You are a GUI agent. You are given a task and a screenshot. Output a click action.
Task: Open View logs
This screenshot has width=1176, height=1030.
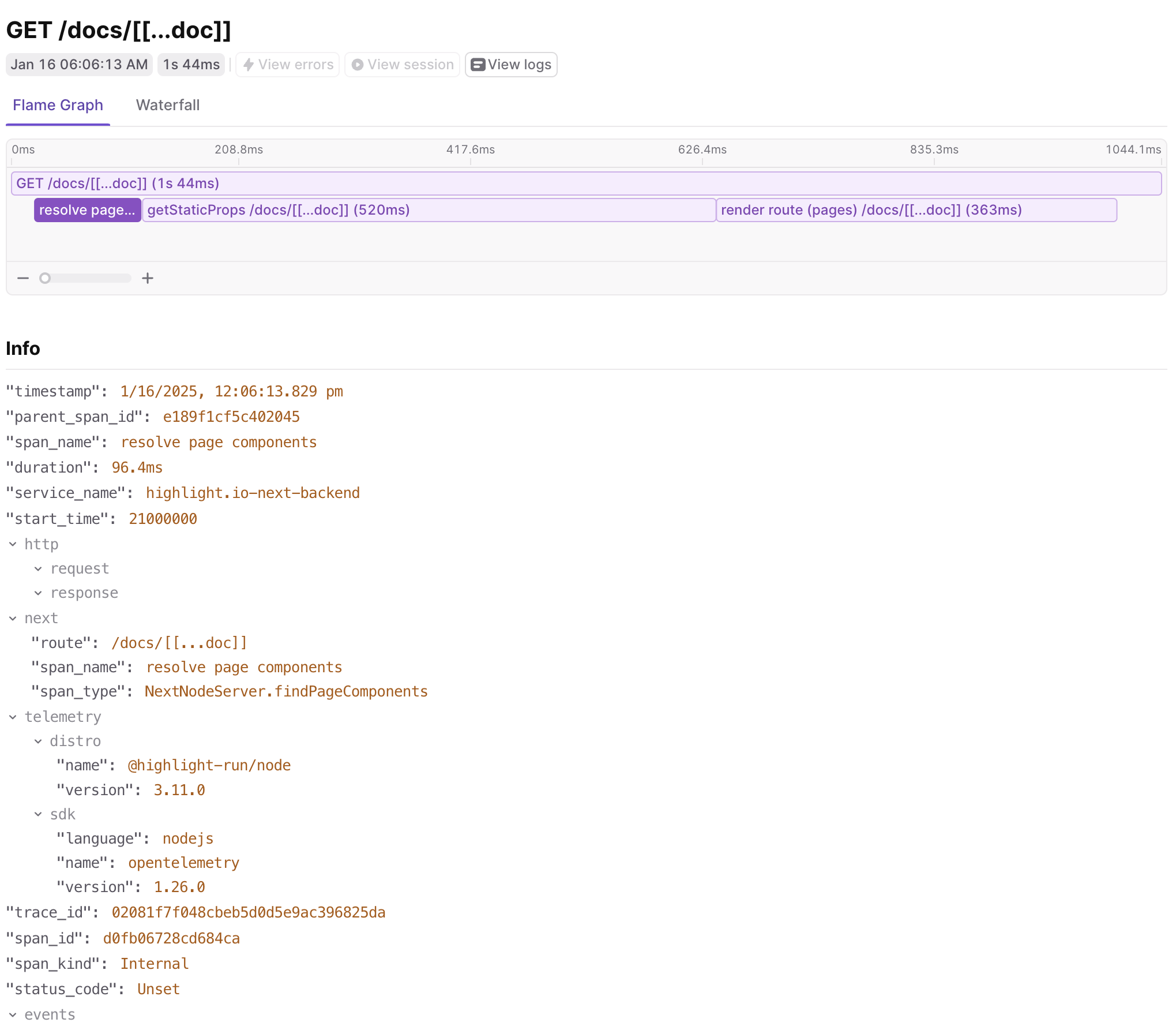coord(511,65)
